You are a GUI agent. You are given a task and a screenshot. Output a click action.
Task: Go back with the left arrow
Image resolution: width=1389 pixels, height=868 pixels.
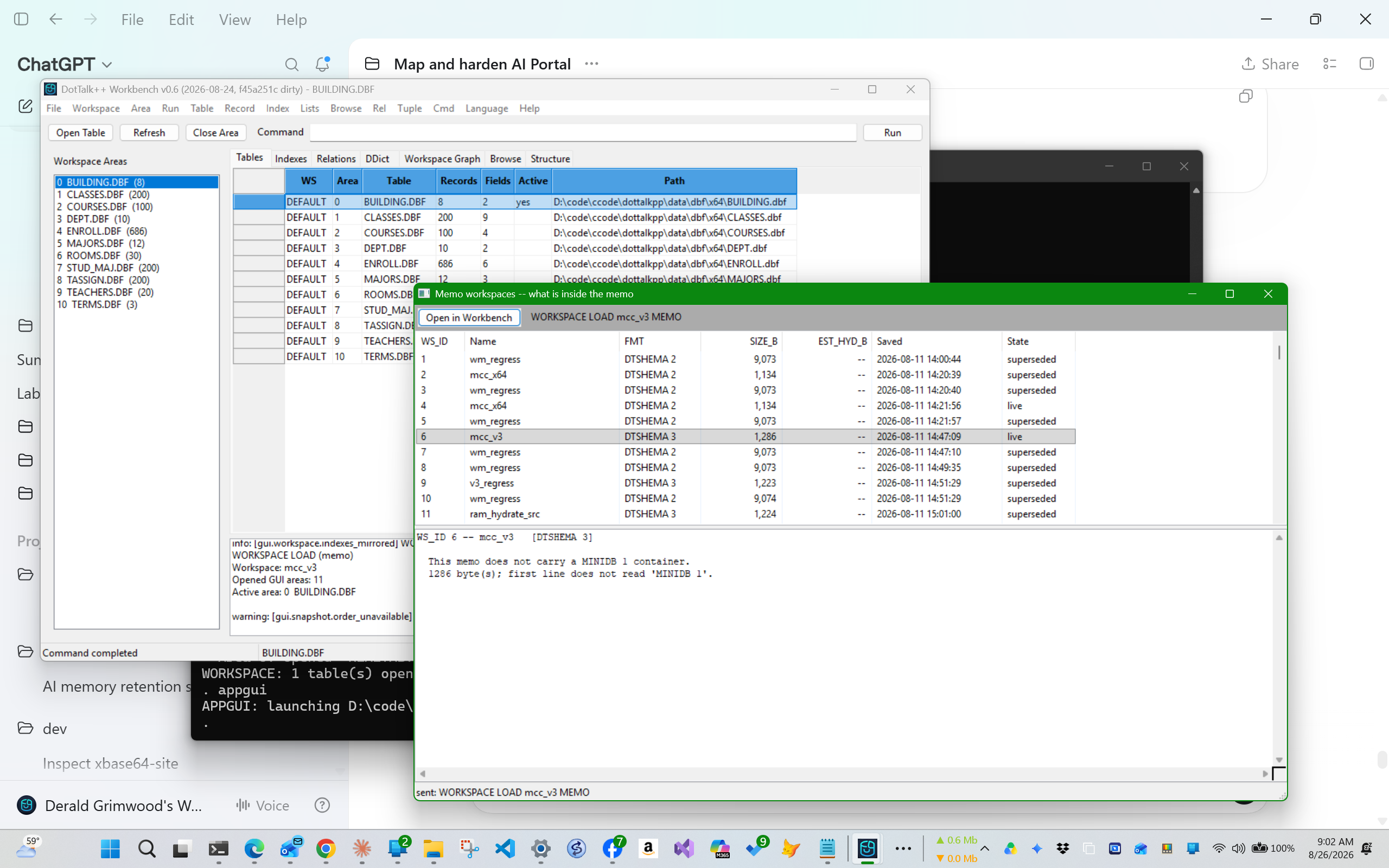coord(56,19)
